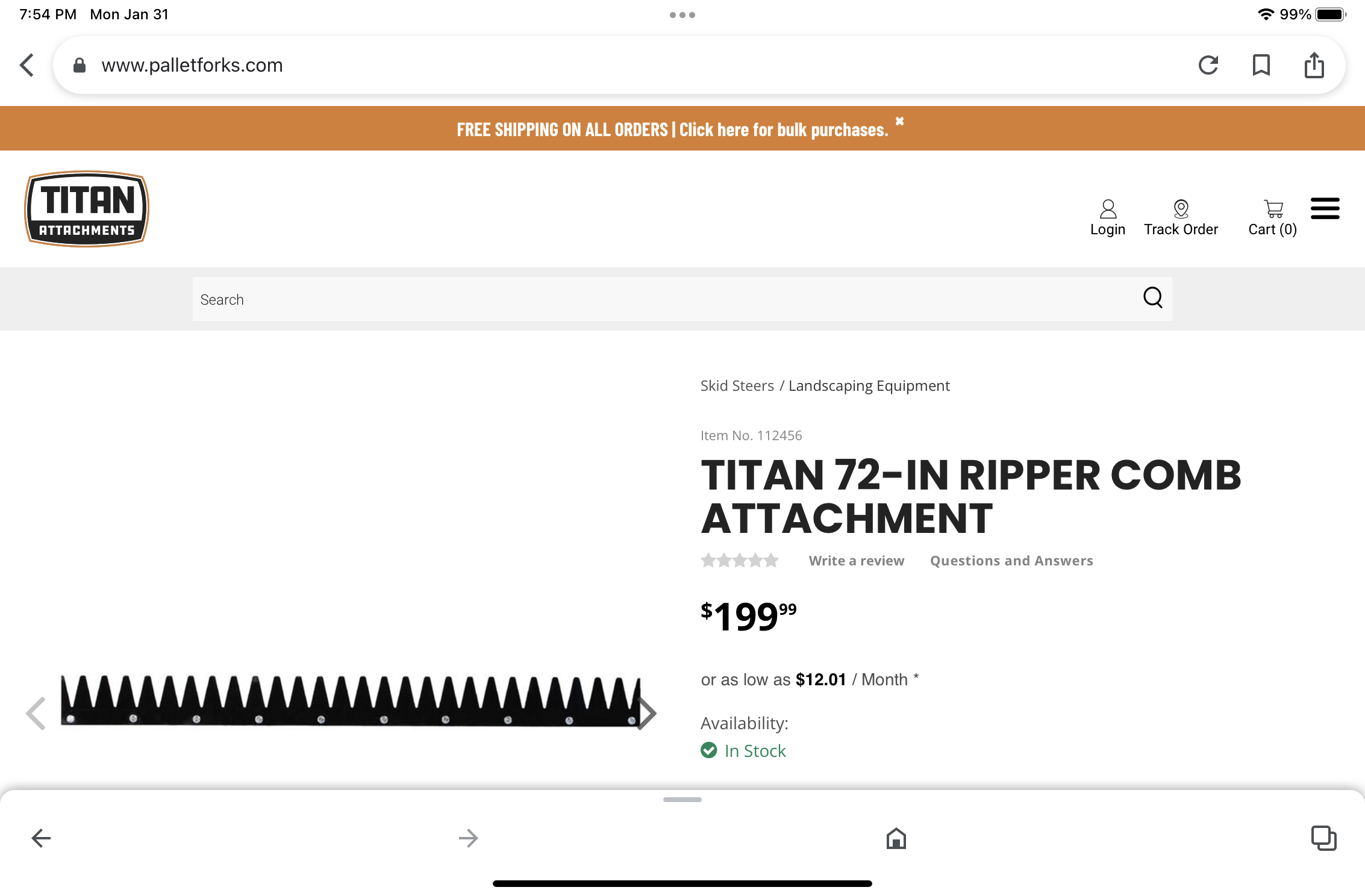Go back using bottom toolbar arrow

(41, 838)
